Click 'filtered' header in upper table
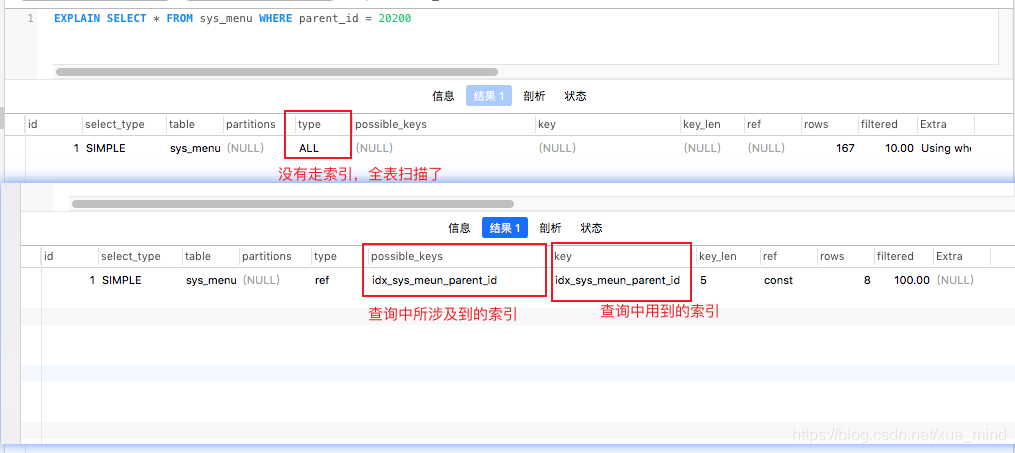1015x453 pixels. (879, 124)
